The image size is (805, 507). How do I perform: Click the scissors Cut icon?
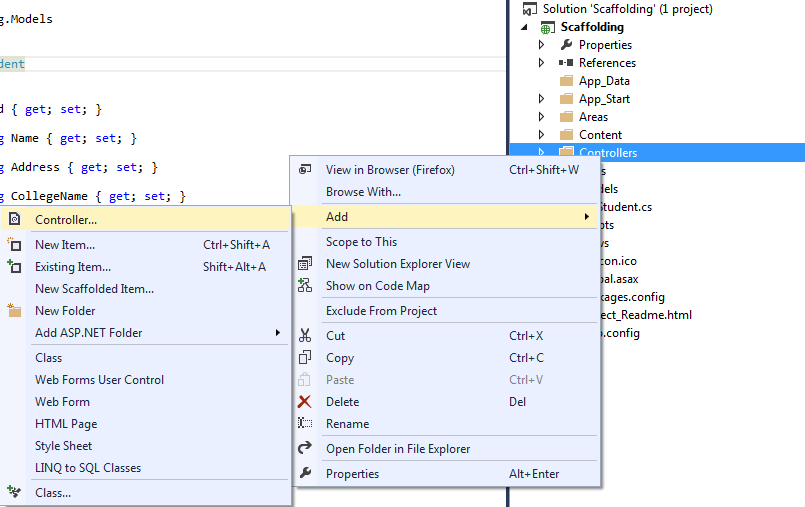[x=305, y=336]
